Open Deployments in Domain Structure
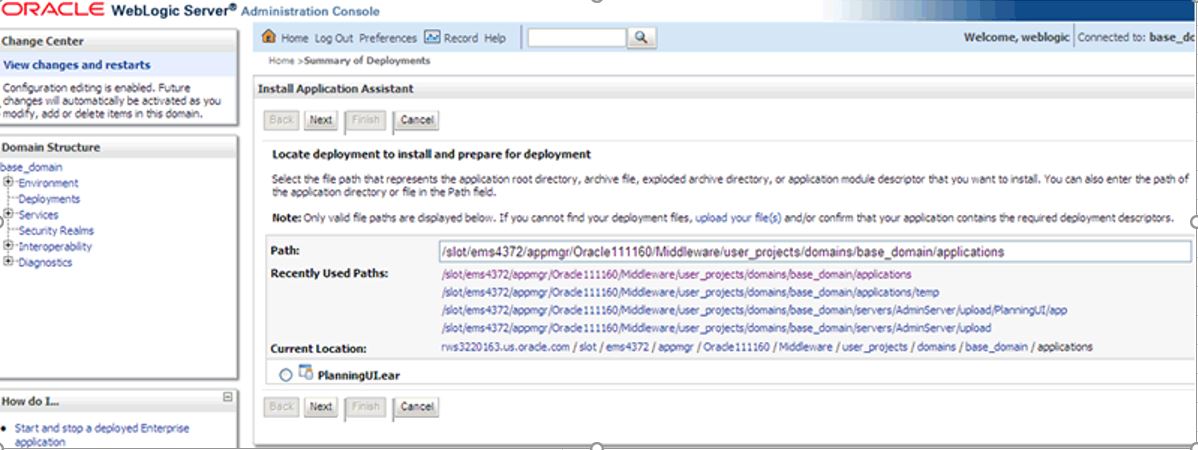1198x450 pixels. pos(49,199)
